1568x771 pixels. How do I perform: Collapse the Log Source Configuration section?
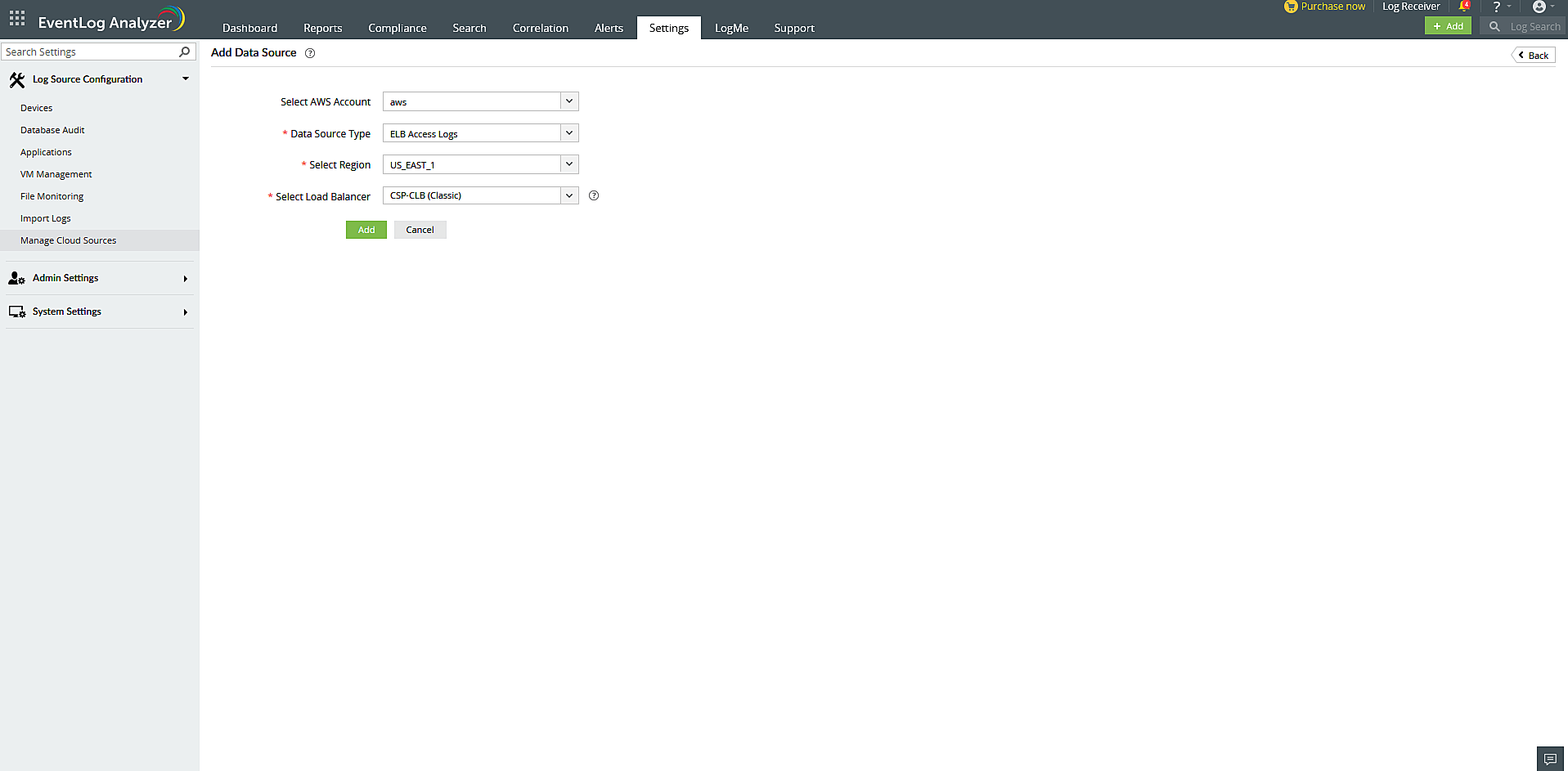[x=186, y=78]
